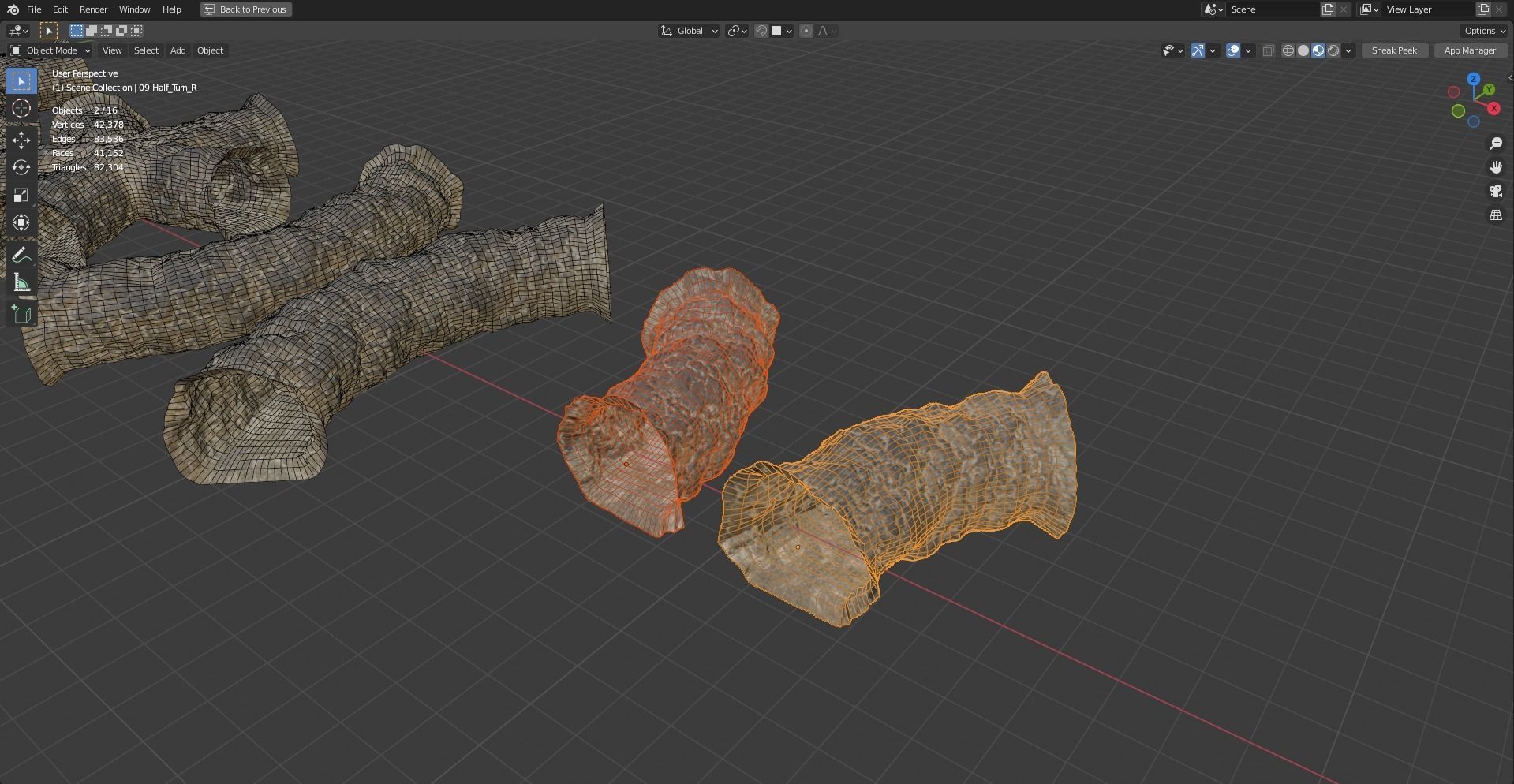This screenshot has height=784, width=1514.
Task: Switch to Material Preview shading
Action: (1318, 50)
